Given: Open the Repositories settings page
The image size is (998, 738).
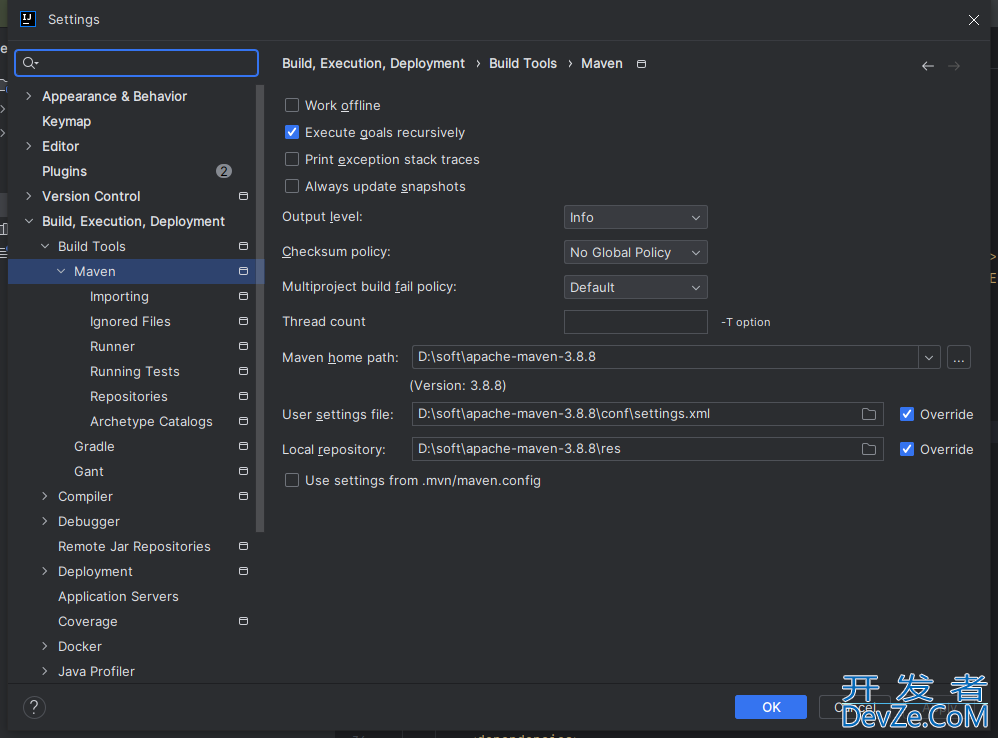Looking at the screenshot, I should click(x=129, y=396).
